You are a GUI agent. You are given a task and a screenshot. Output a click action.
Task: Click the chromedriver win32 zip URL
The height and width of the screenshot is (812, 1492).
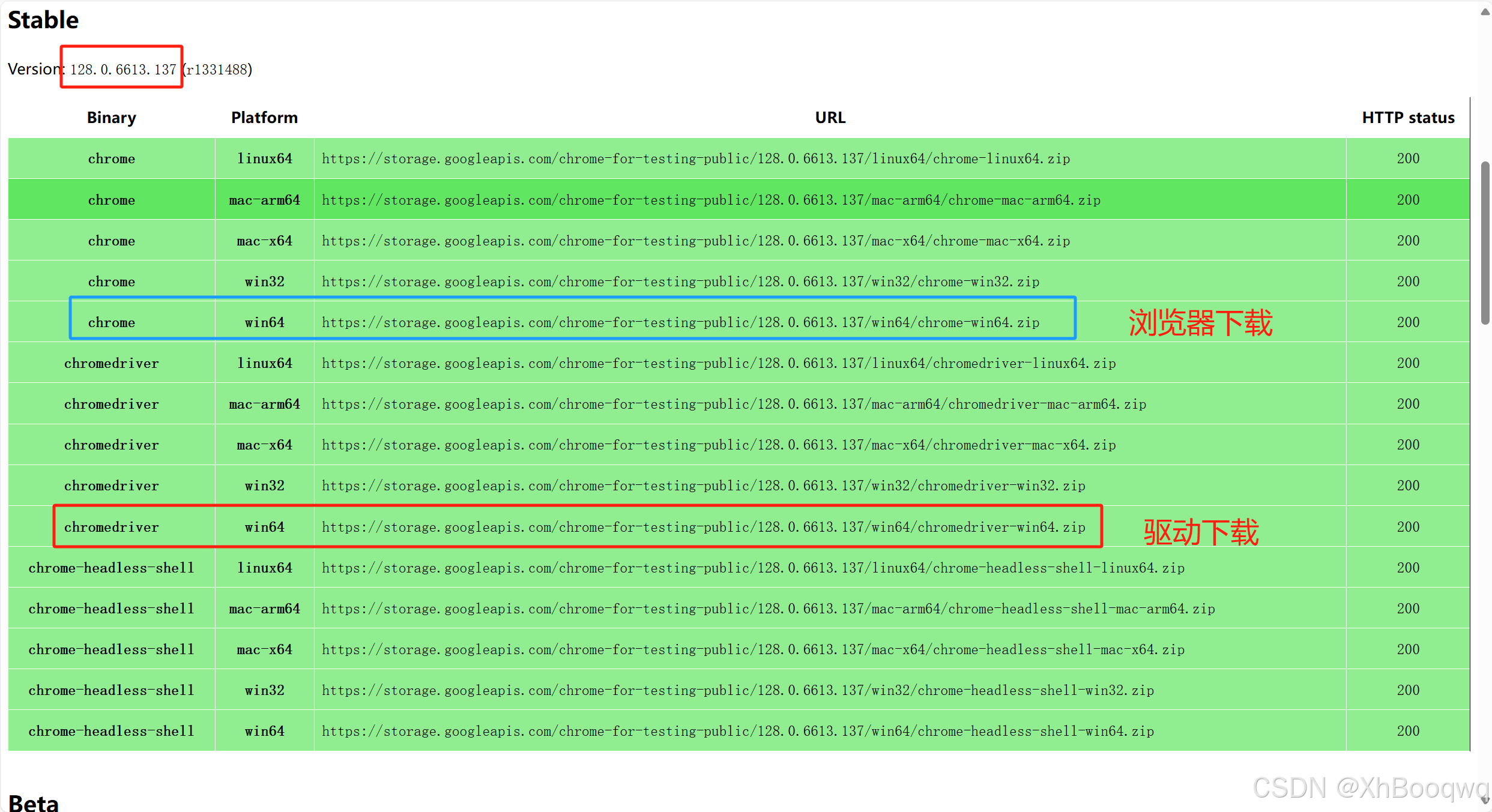point(703,486)
